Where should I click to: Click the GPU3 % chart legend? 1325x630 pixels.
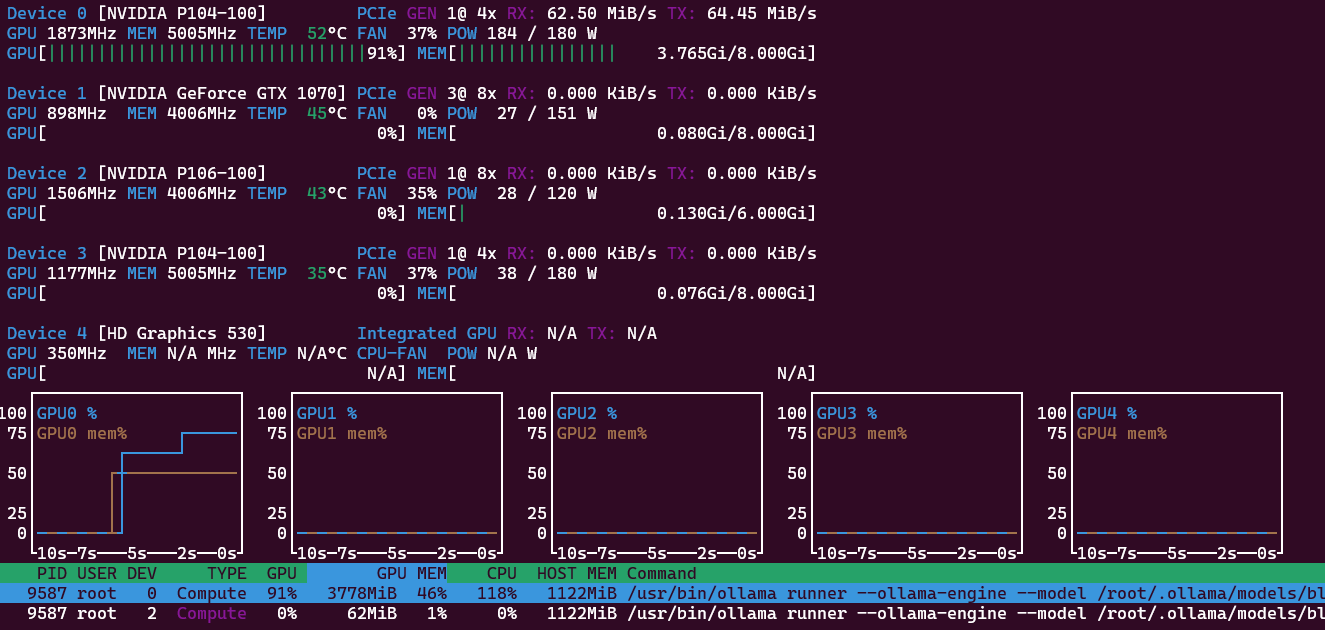846,413
